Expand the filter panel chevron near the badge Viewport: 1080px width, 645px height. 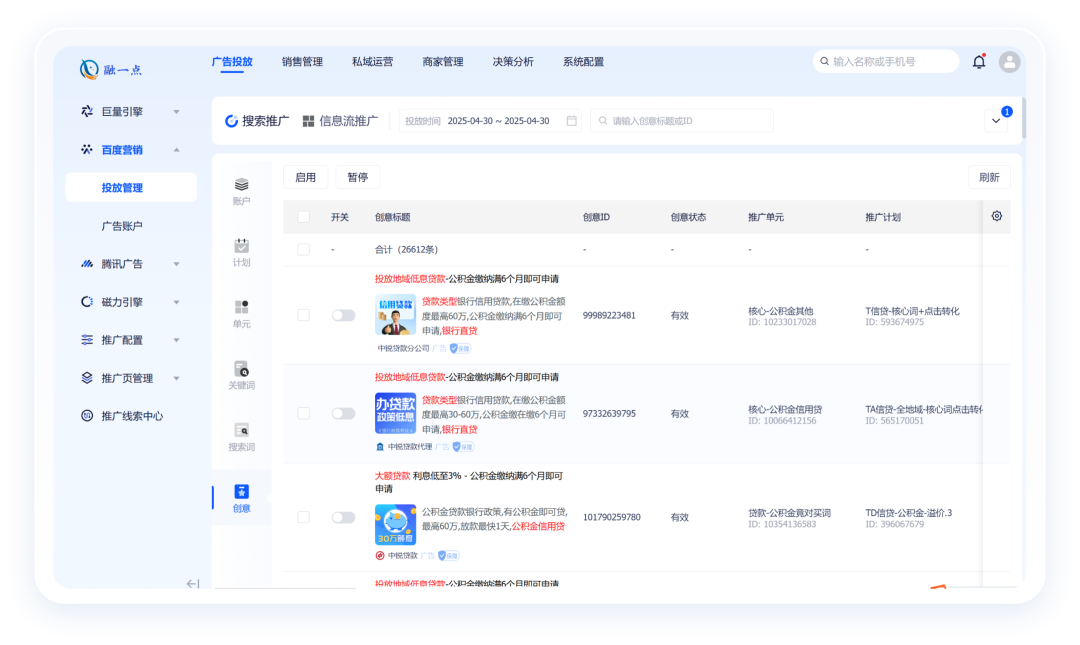click(x=996, y=119)
